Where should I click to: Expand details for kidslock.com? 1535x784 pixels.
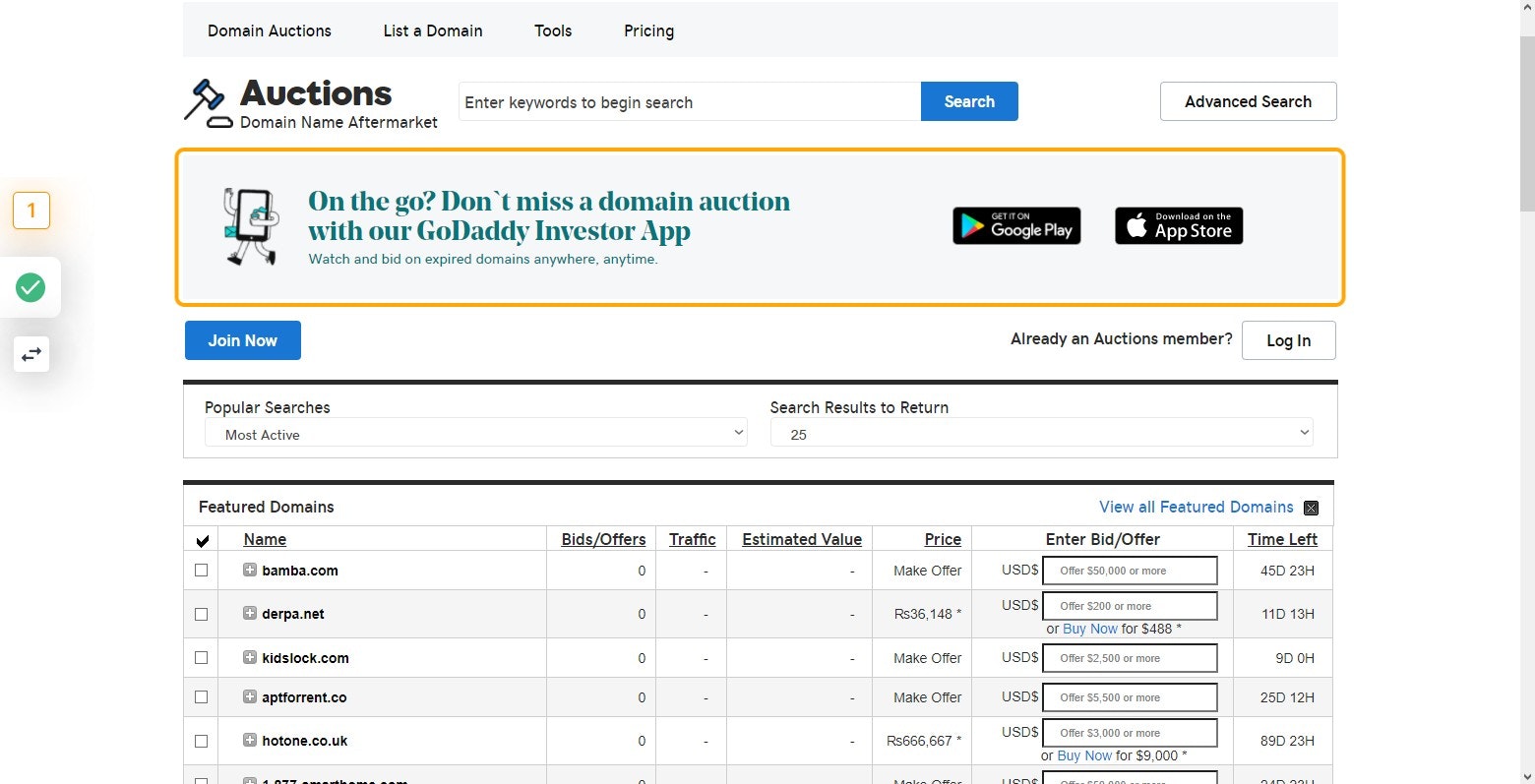pos(250,657)
